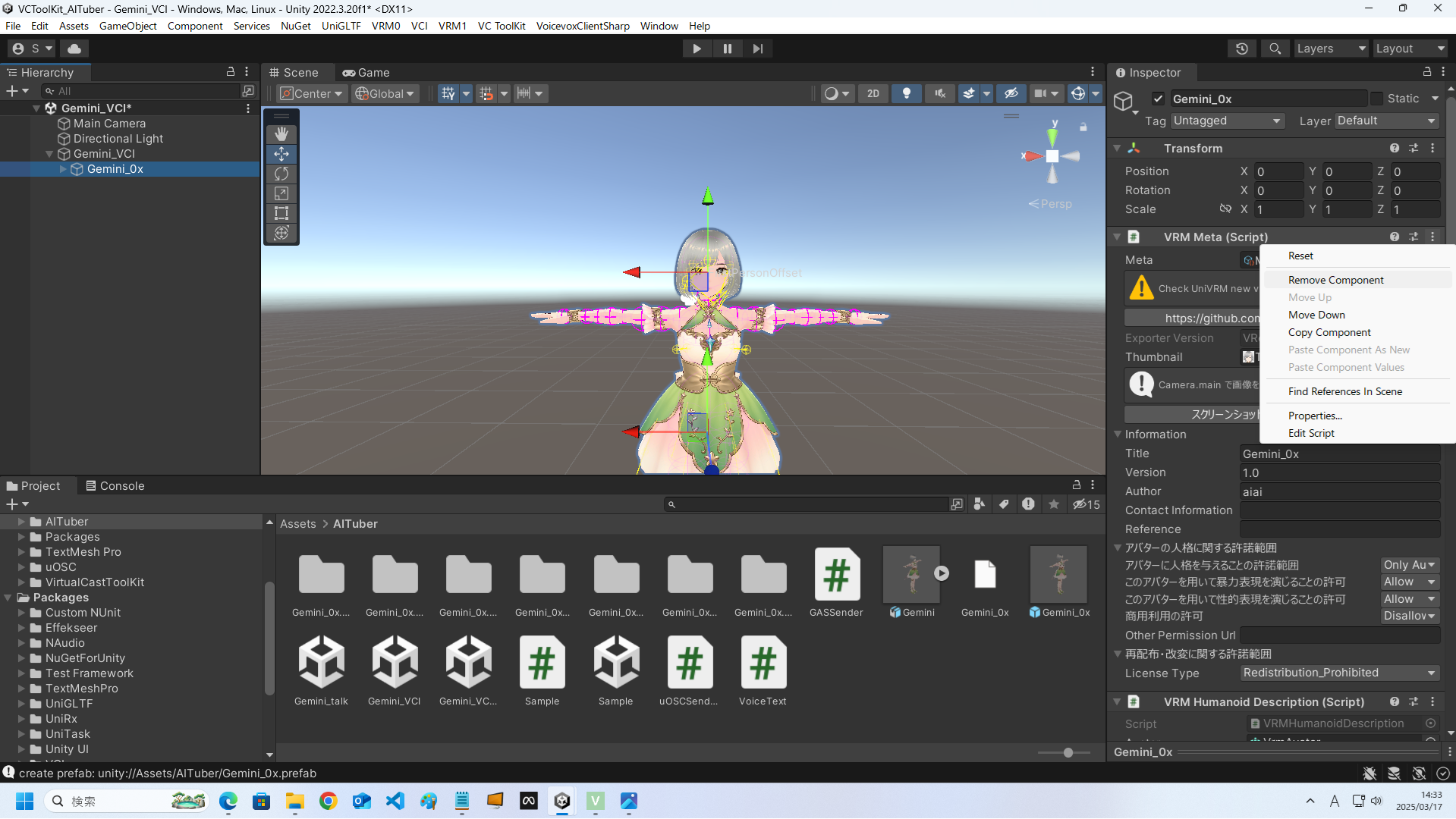This screenshot has width=1456, height=819.
Task: Select the Hand view tool
Action: point(281,133)
